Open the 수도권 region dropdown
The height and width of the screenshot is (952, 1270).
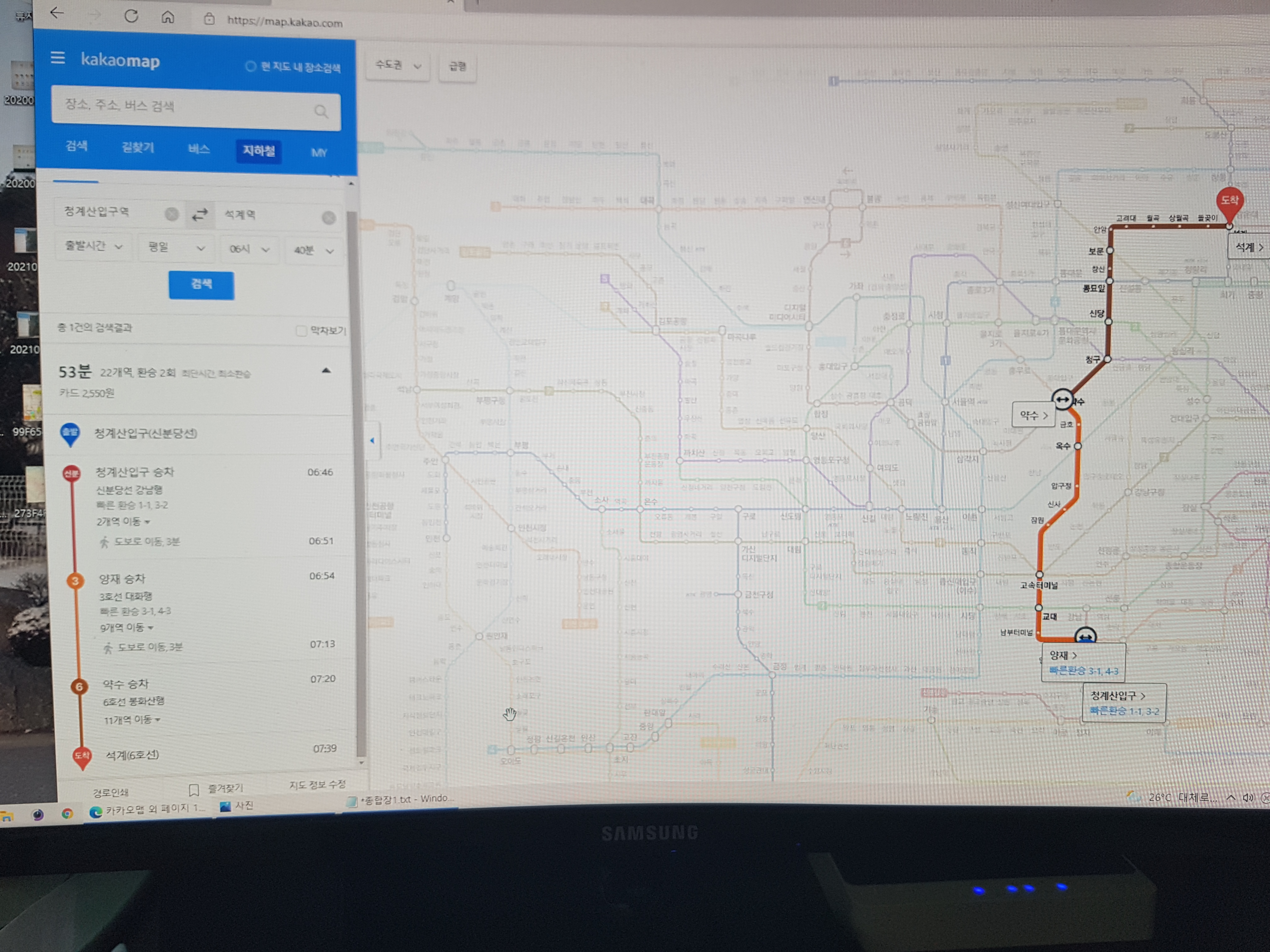[398, 65]
